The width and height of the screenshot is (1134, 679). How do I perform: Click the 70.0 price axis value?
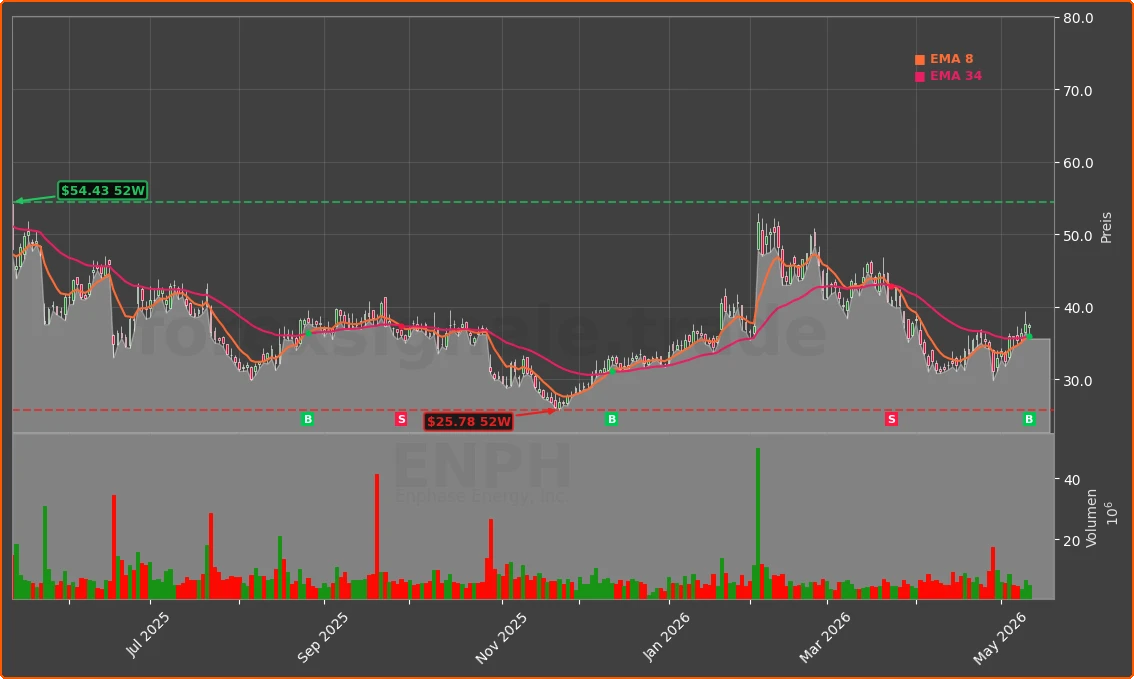[x=1078, y=91]
